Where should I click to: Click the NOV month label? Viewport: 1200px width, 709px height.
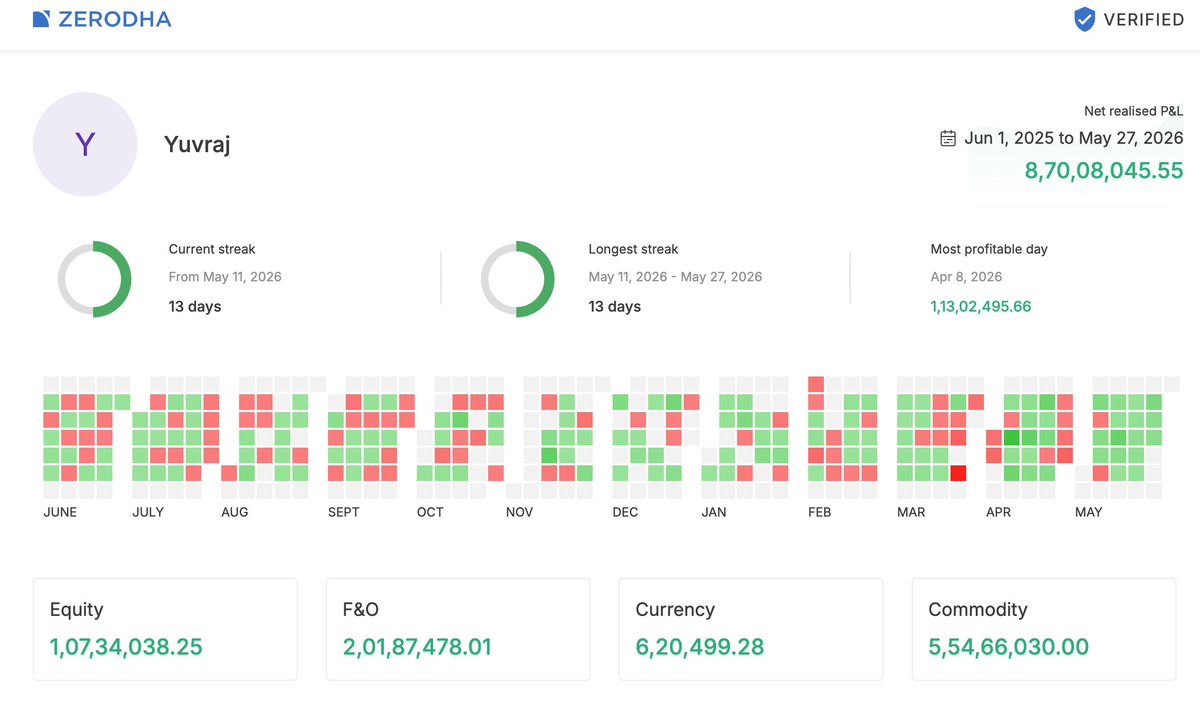click(x=519, y=512)
